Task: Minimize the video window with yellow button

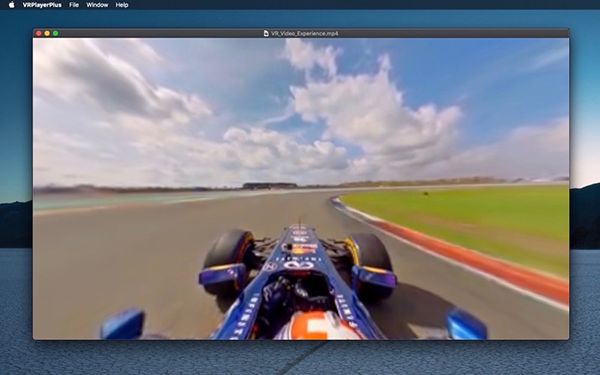Action: [47, 33]
